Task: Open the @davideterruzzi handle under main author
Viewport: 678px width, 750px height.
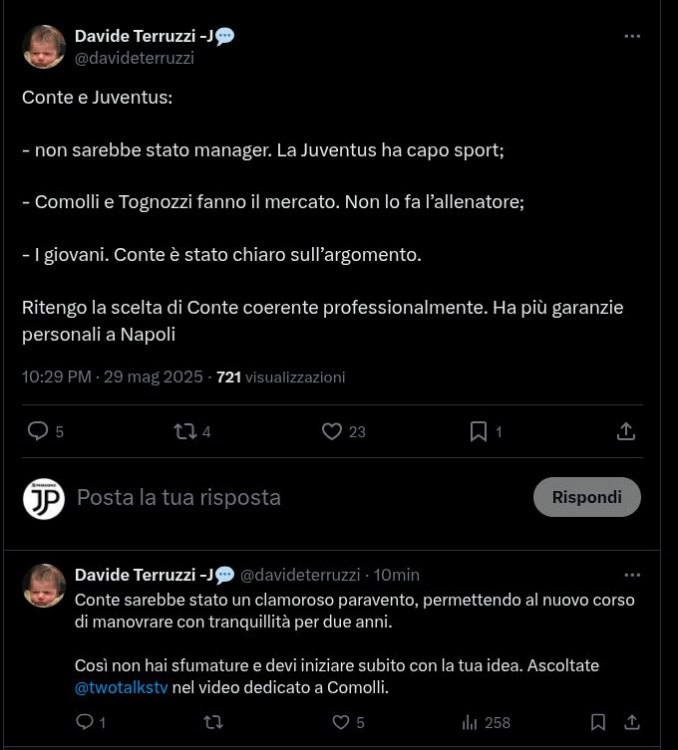Action: pos(134,58)
